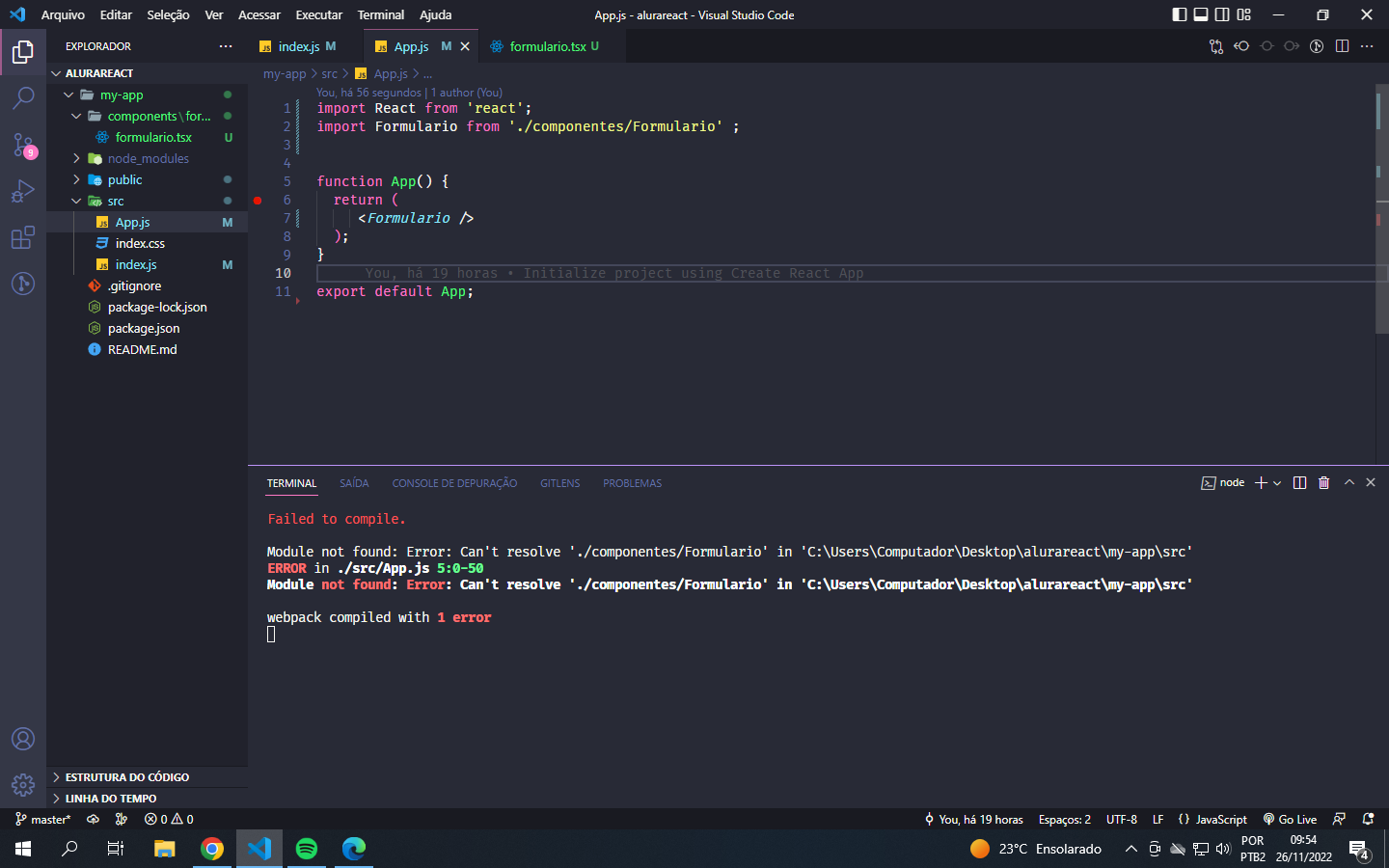This screenshot has width=1389, height=868.
Task: Expand LINHA DO TEMPO section
Action: [147, 799]
